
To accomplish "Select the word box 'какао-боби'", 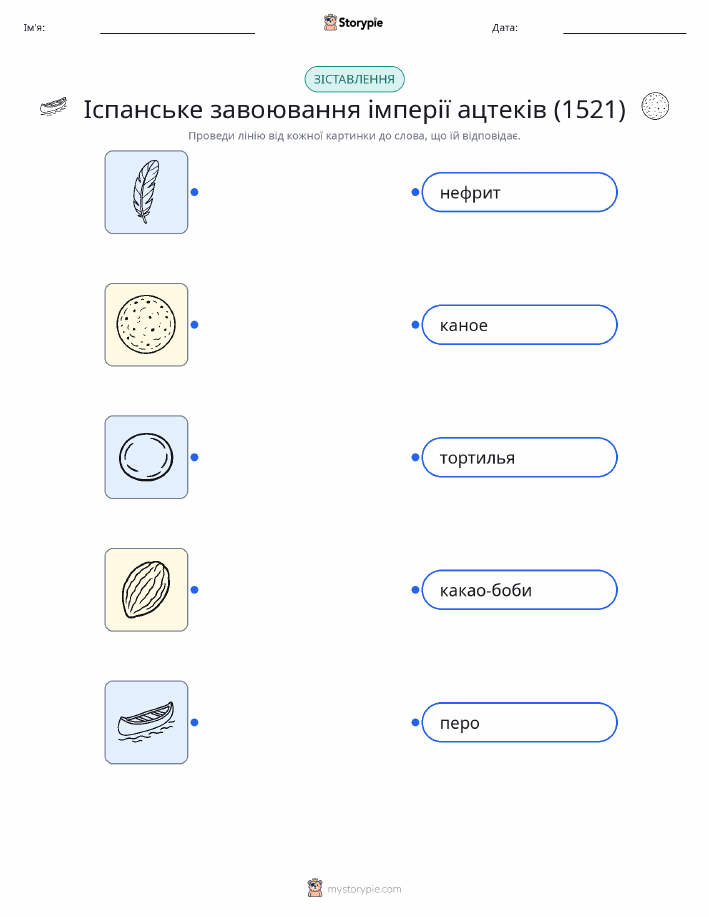I will click(x=519, y=590).
